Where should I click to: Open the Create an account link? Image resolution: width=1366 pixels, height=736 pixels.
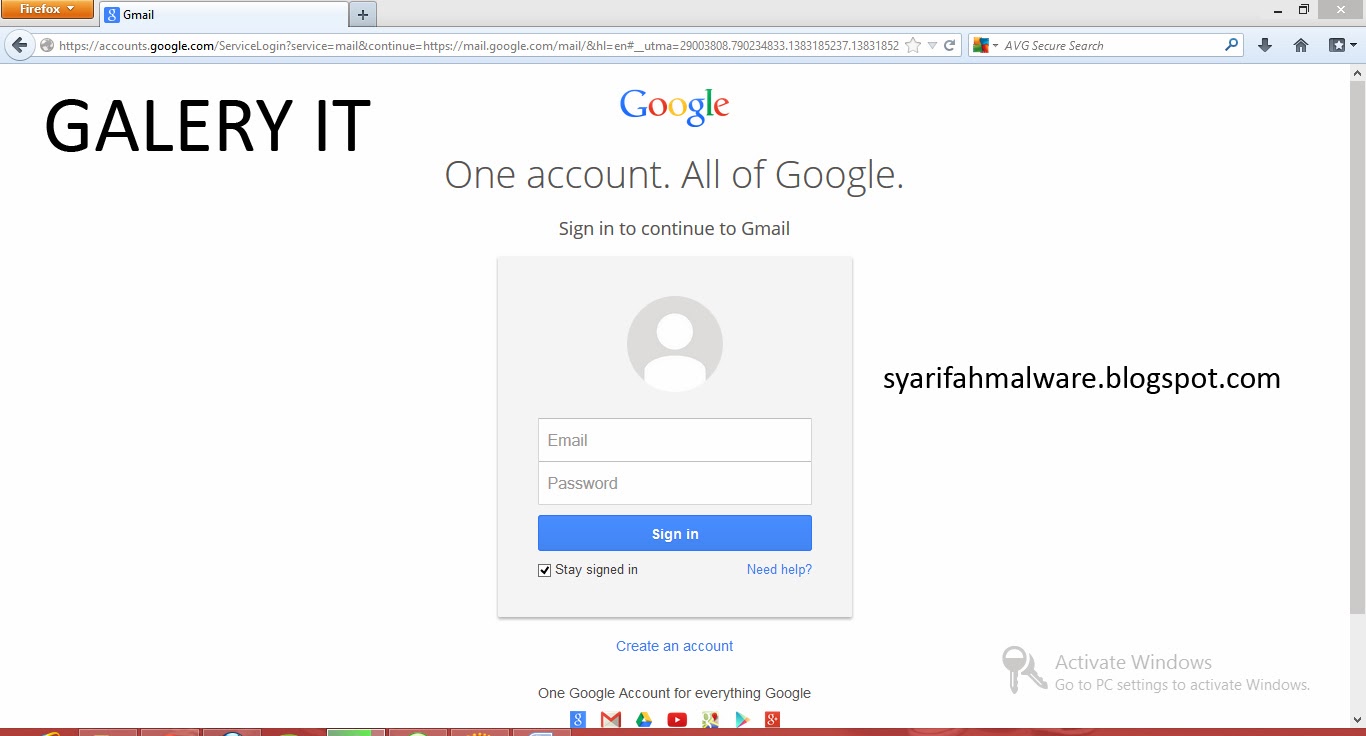[x=675, y=646]
